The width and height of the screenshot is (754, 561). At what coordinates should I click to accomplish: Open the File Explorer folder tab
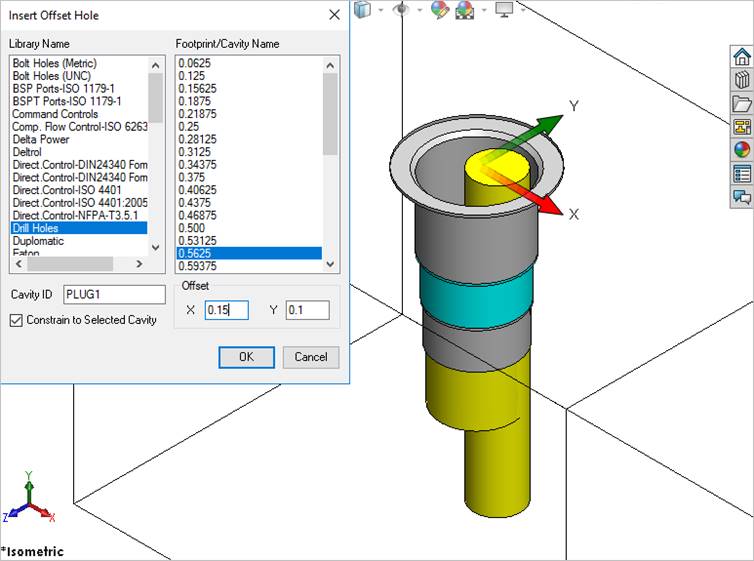[x=742, y=104]
